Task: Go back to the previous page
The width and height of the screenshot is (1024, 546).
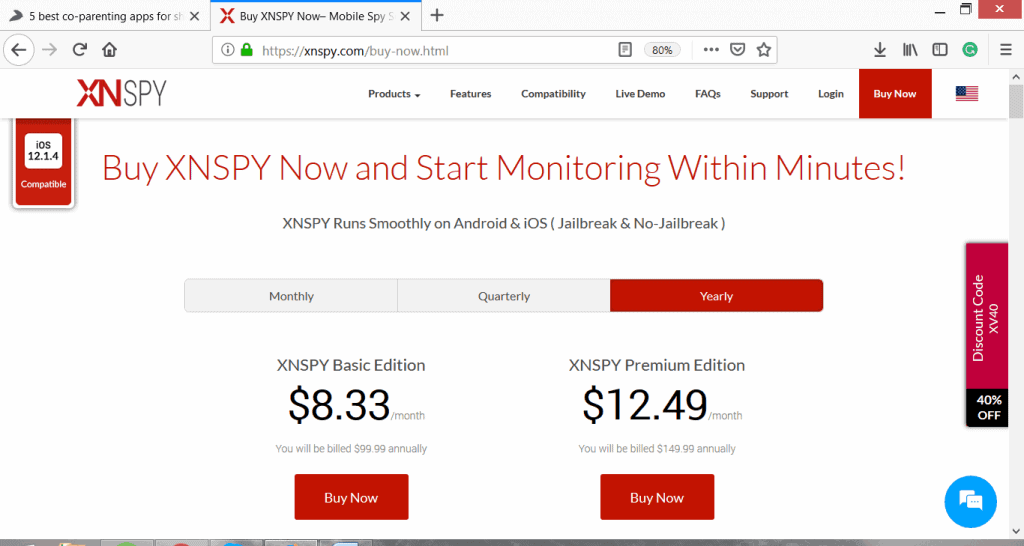Action: (x=19, y=50)
